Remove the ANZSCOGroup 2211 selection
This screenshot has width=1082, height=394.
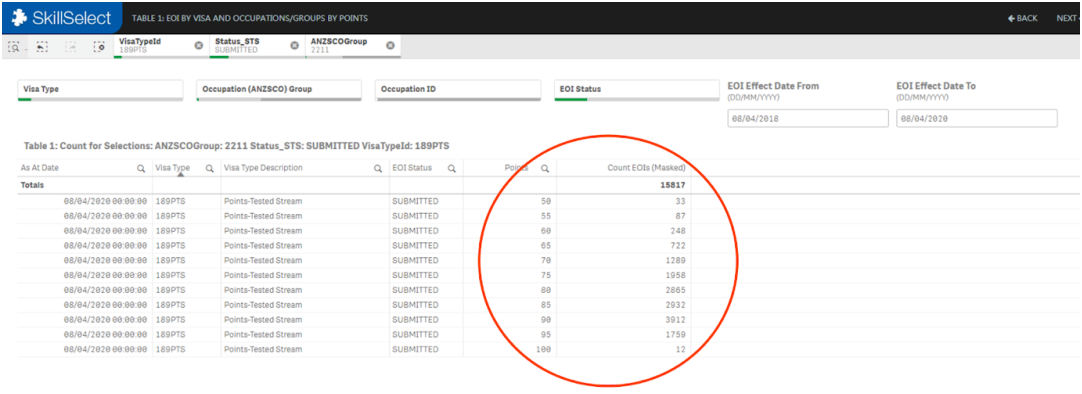coord(390,46)
